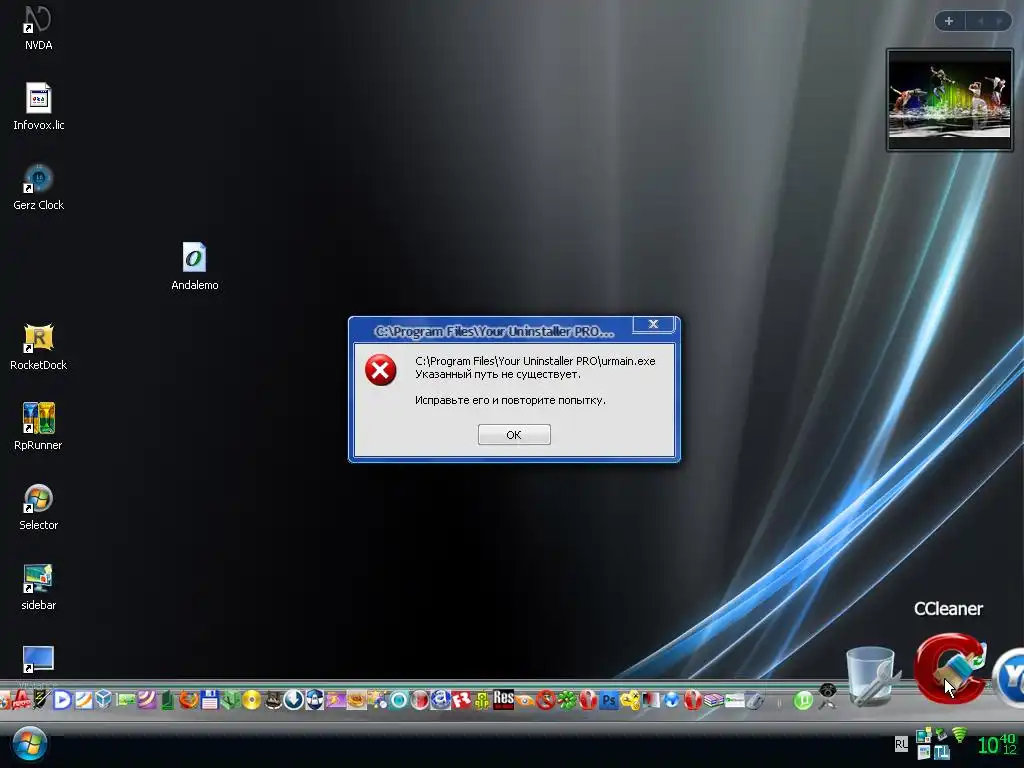Click the blue media player D dock icon

62,700
